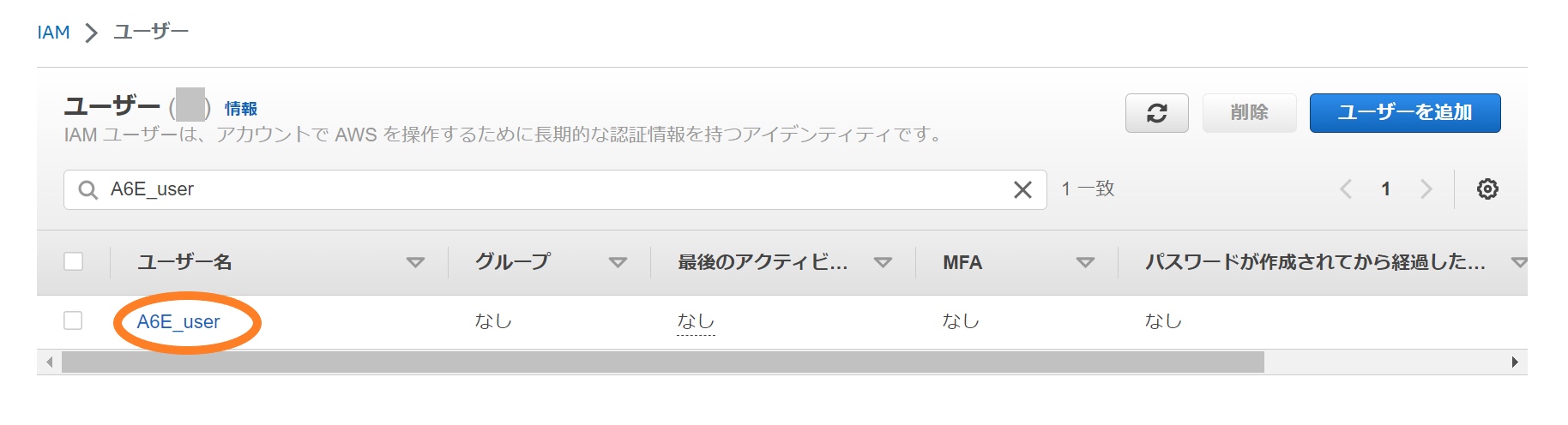Go to next page arrow
Viewport: 1568px width, 425px height.
click(x=1426, y=189)
